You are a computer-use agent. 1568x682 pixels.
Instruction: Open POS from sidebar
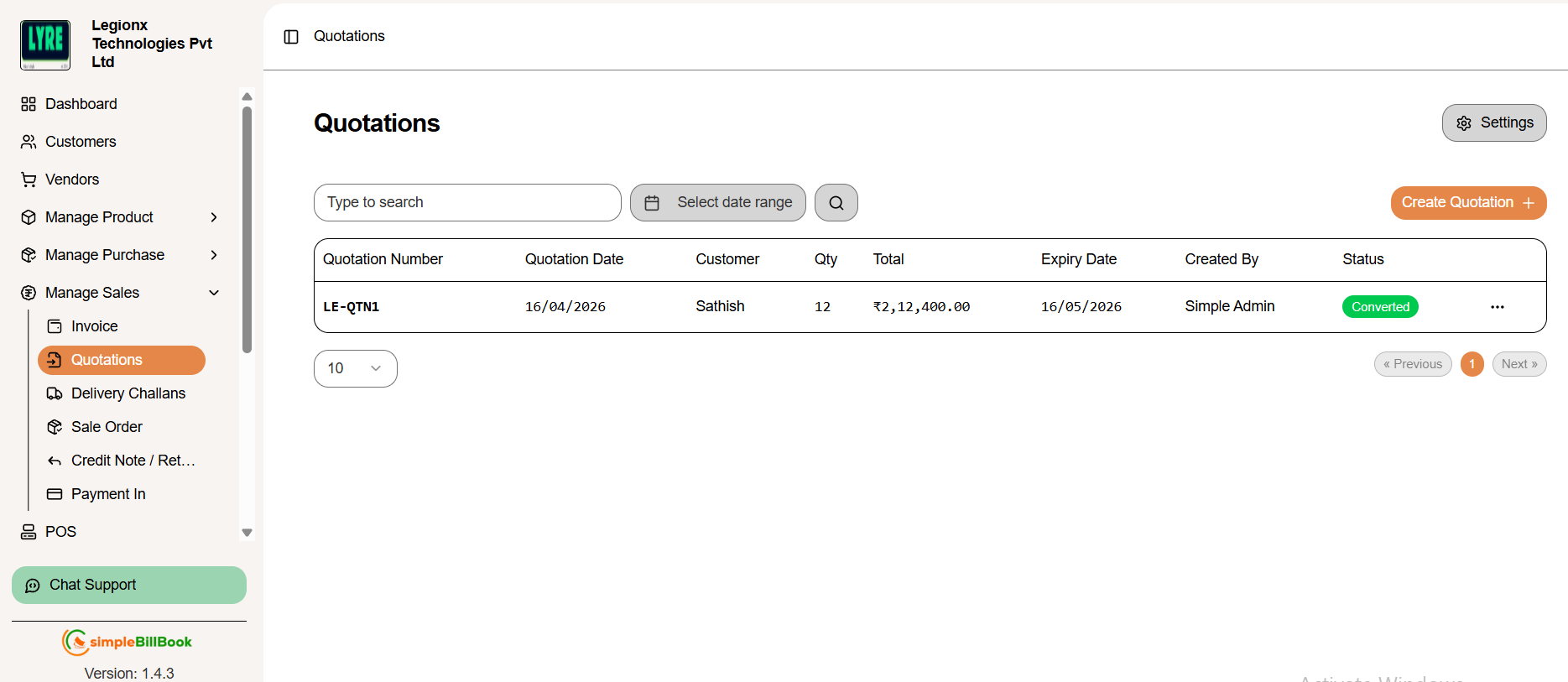(60, 532)
